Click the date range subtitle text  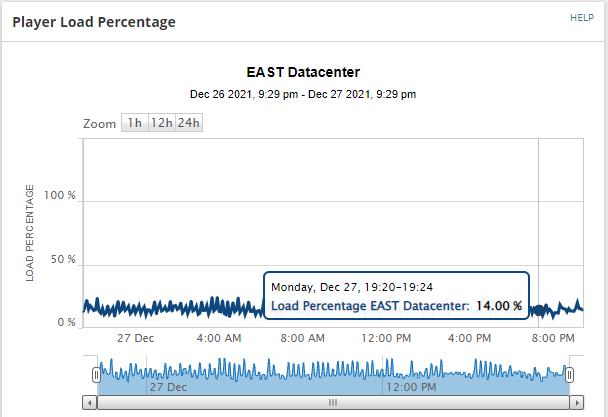point(303,94)
